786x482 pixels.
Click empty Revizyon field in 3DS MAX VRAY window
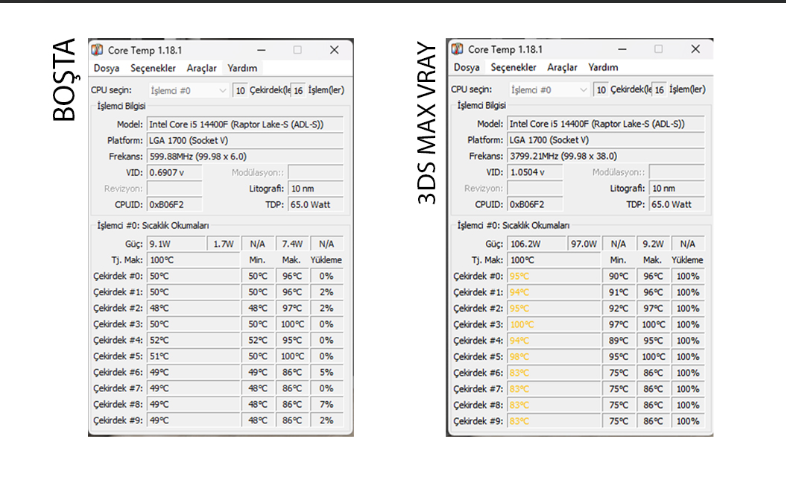click(x=535, y=188)
